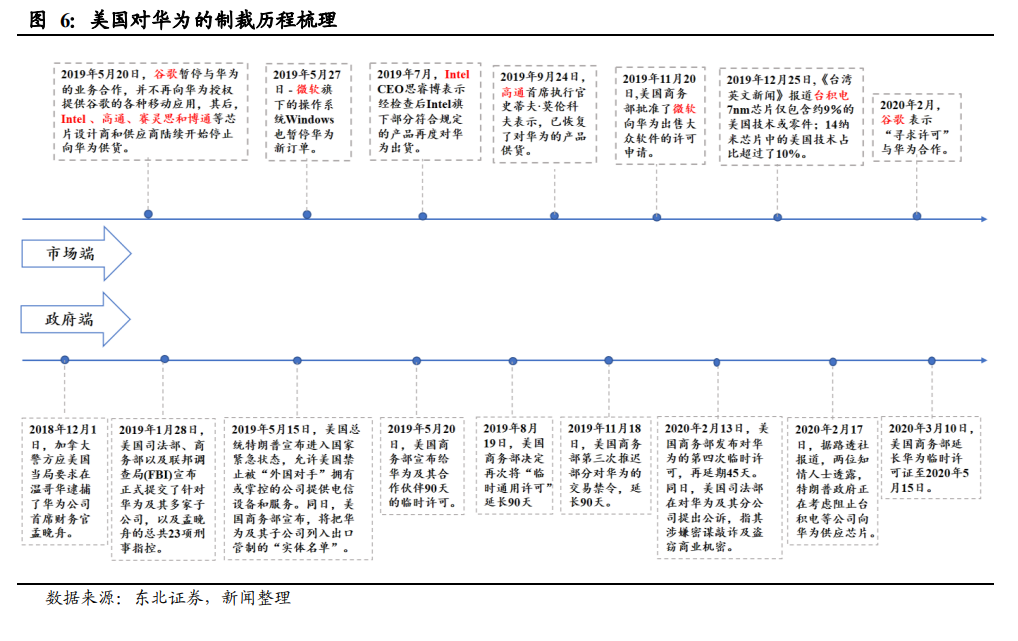Click government timeline dot above 2019年1月28日
Screen dimensions: 1018x641
(x=165, y=359)
